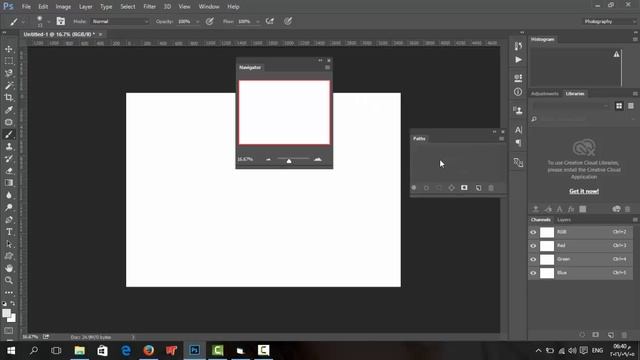Screen dimensions: 640x360
Task: Toggle visibility of Red channel
Action: (x=533, y=246)
